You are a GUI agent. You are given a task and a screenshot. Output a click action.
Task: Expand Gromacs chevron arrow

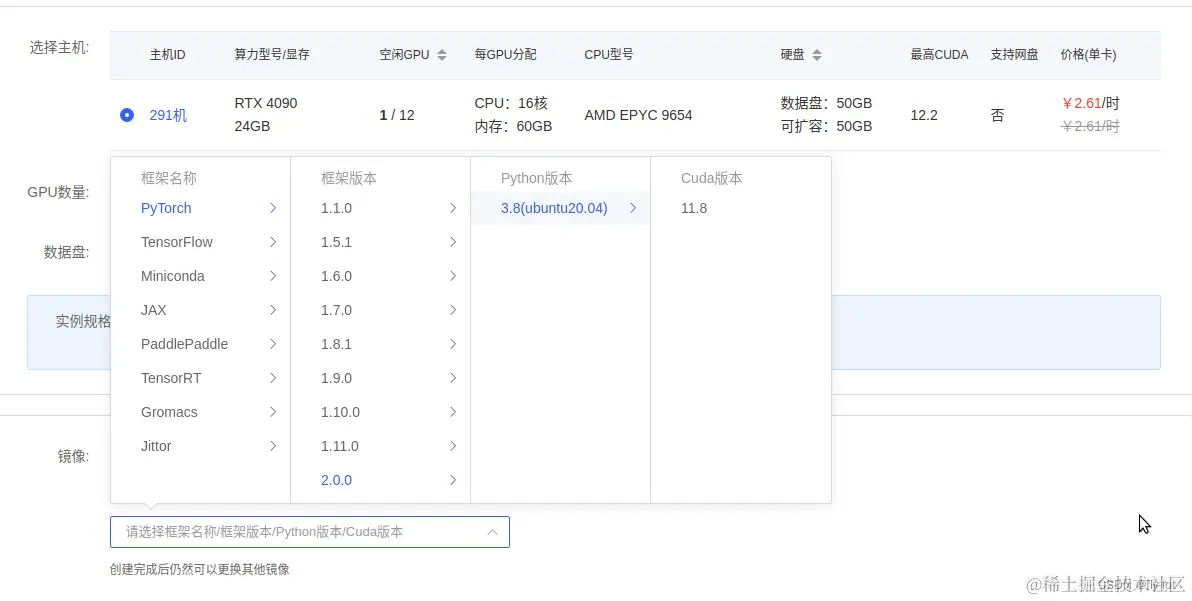(273, 412)
